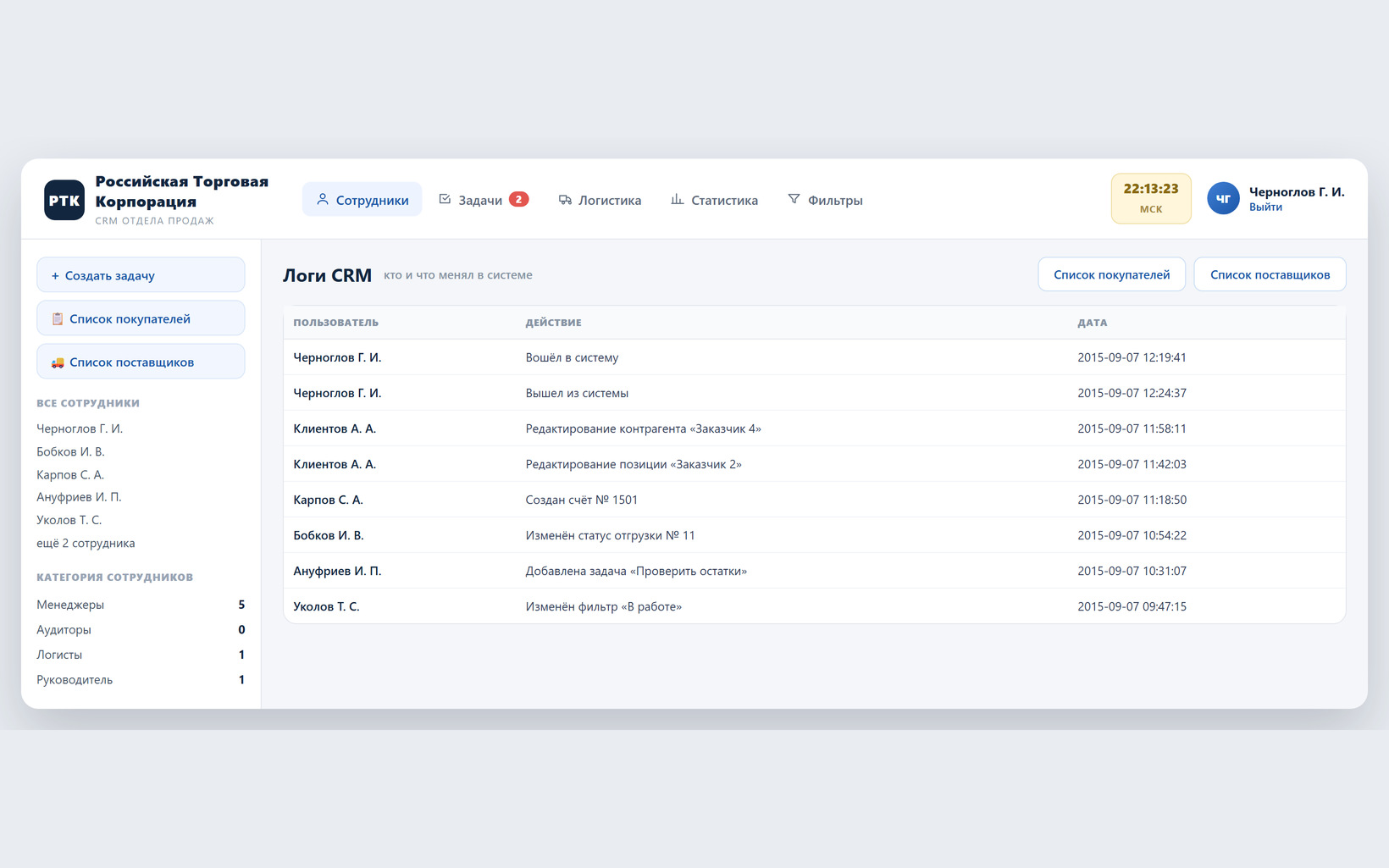1389x868 pixels.
Task: Click the checkbox icon beside Задачи
Action: pos(445,199)
